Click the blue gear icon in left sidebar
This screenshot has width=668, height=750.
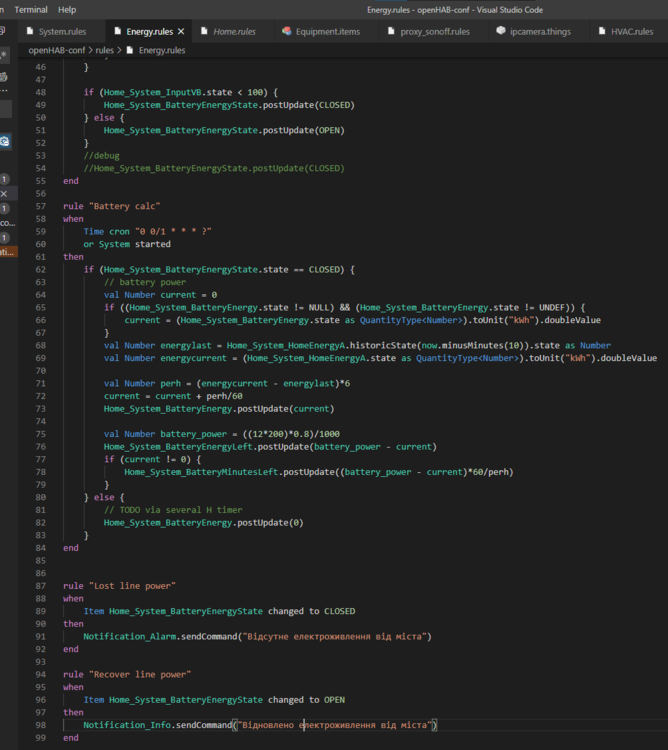5,141
